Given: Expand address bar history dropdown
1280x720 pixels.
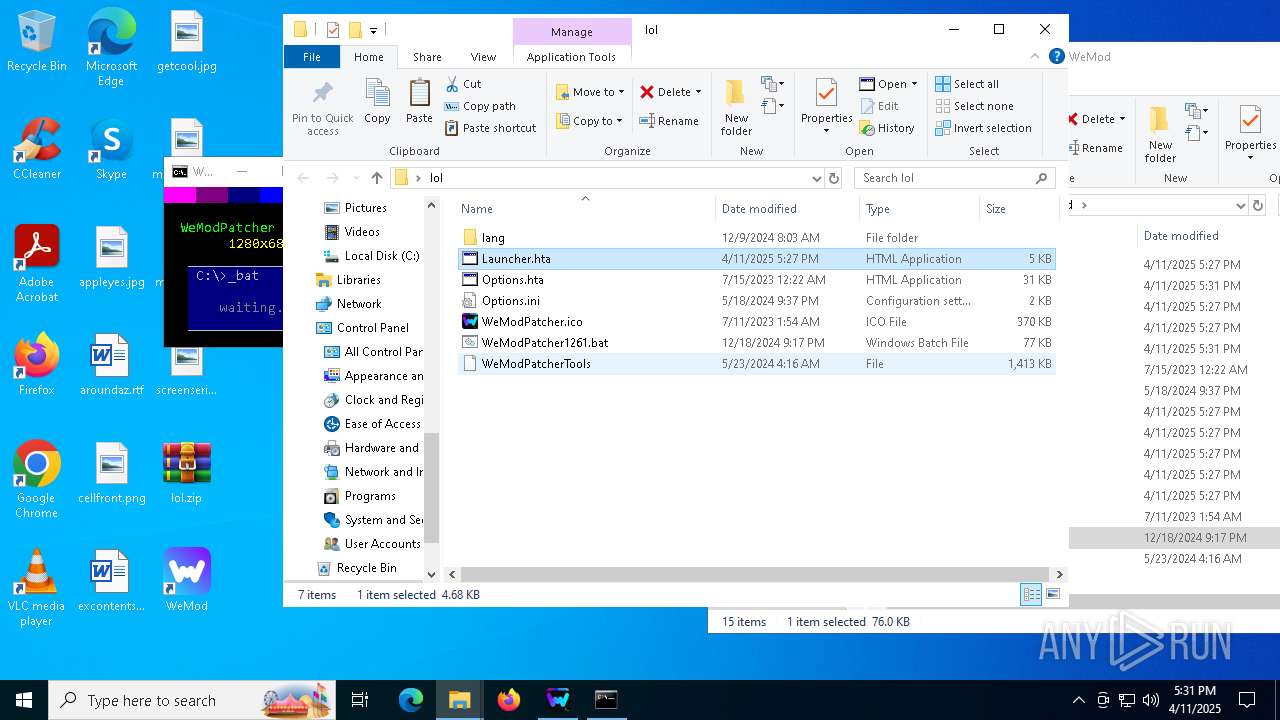Looking at the screenshot, I should pos(816,178).
